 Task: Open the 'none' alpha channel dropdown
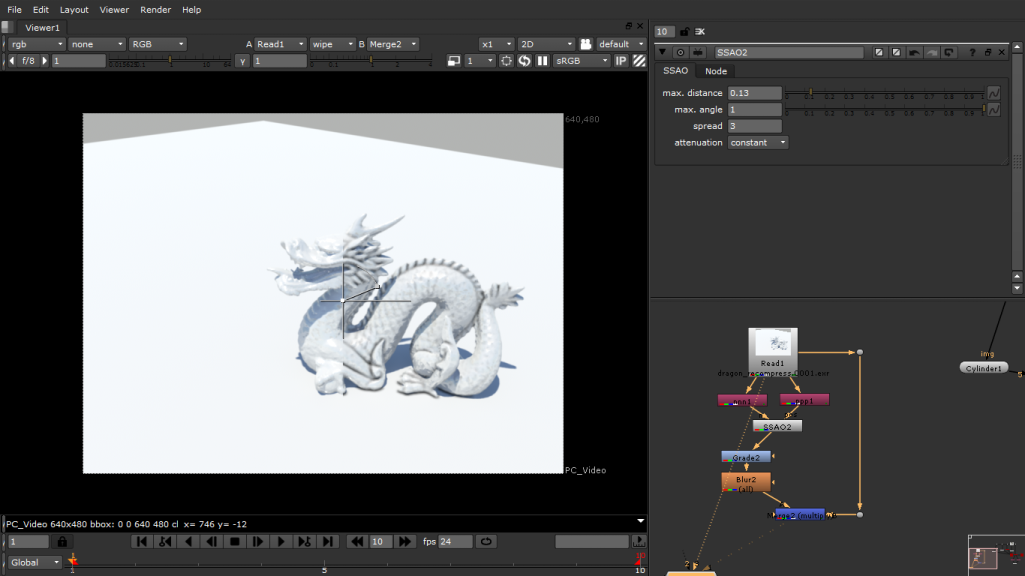tap(97, 44)
